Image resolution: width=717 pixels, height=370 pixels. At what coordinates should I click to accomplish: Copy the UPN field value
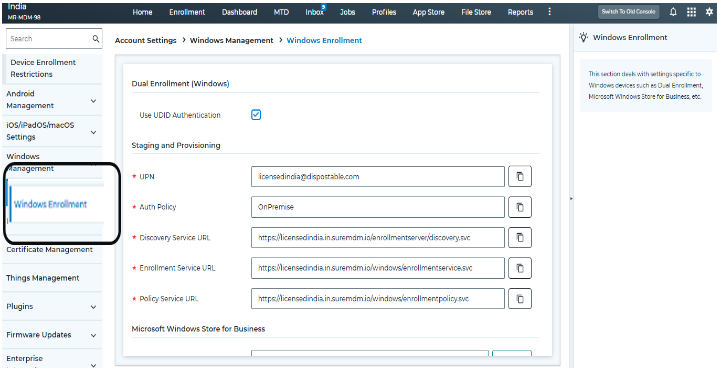click(x=519, y=177)
